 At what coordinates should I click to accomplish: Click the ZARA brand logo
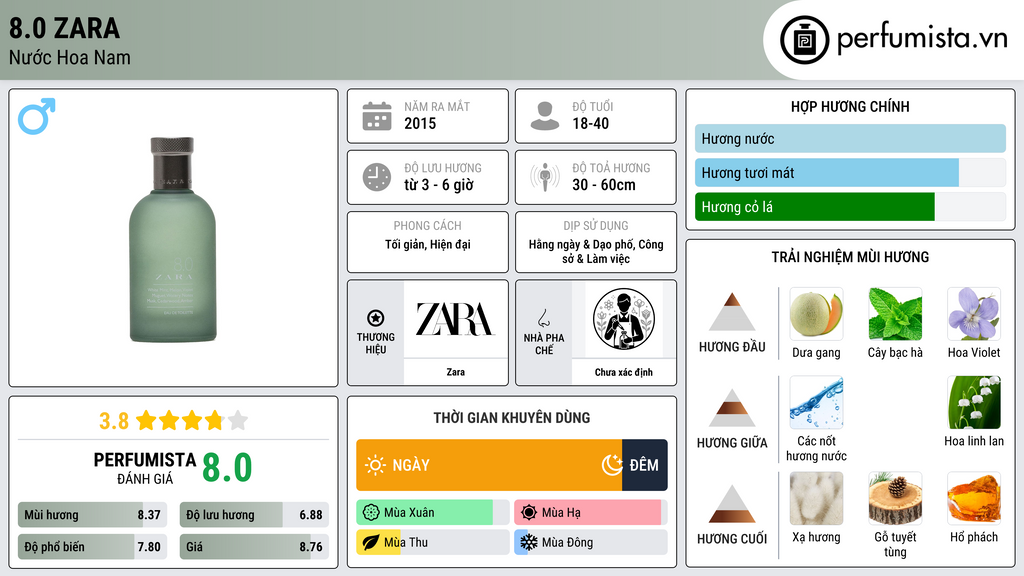coord(455,319)
